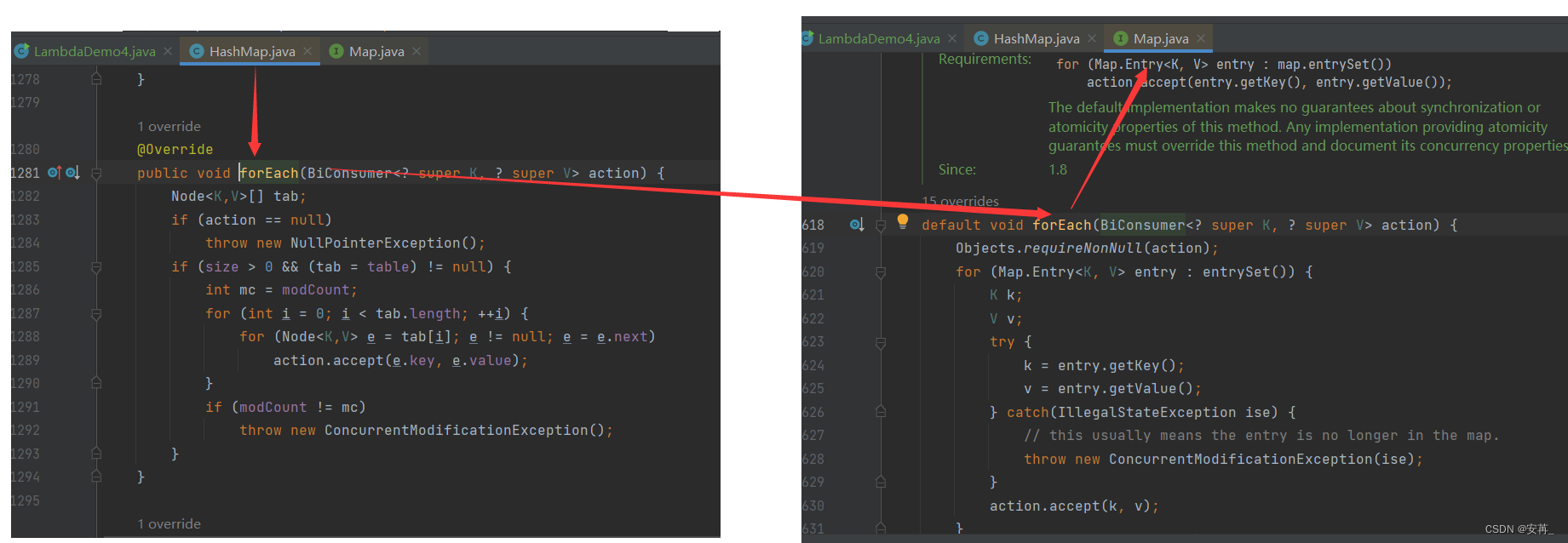Click ConcurrentModificationException on line 1292
Screen dimensions: 1568x543
point(456,431)
